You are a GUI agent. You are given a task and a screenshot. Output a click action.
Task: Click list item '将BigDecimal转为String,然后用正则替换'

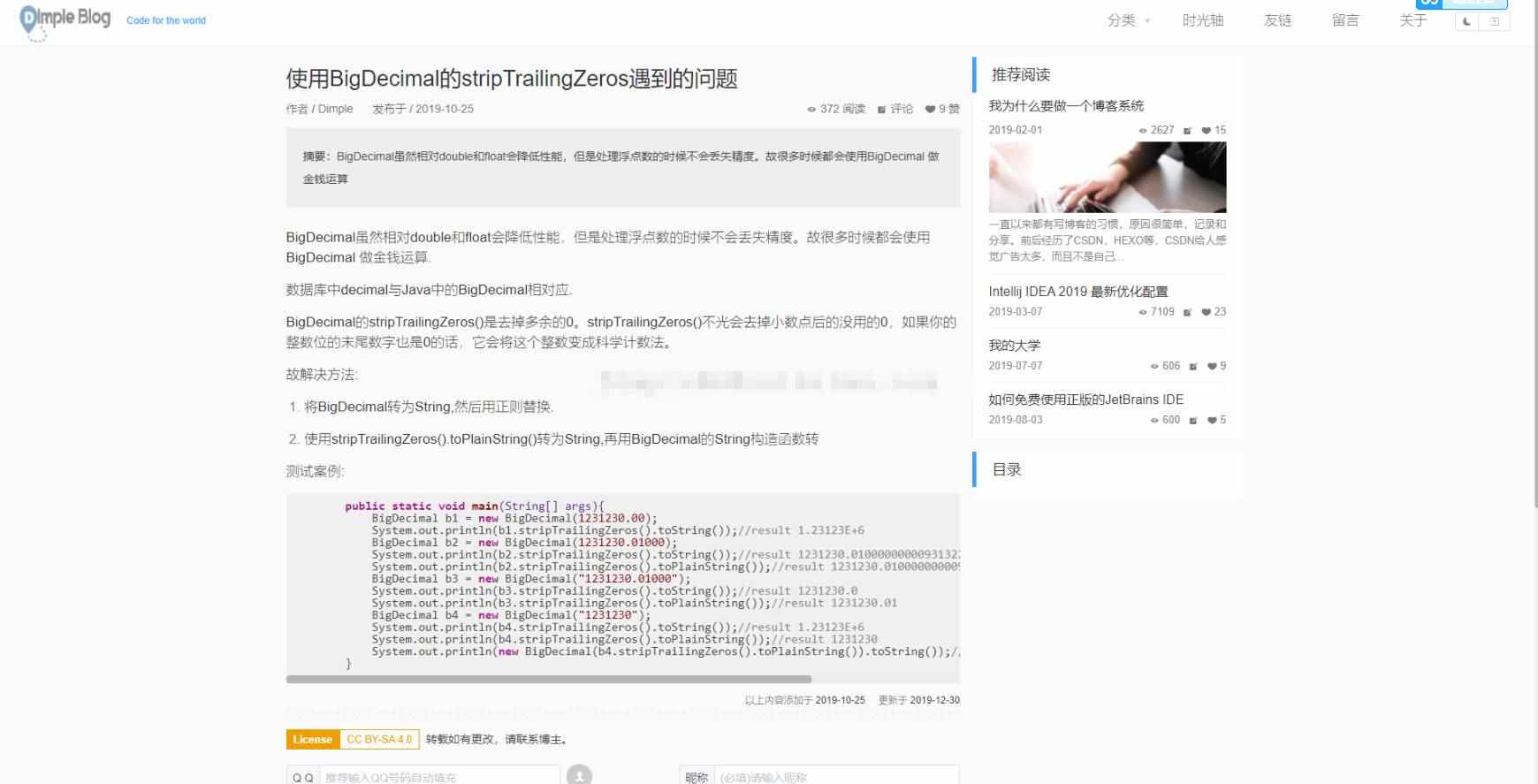click(428, 407)
